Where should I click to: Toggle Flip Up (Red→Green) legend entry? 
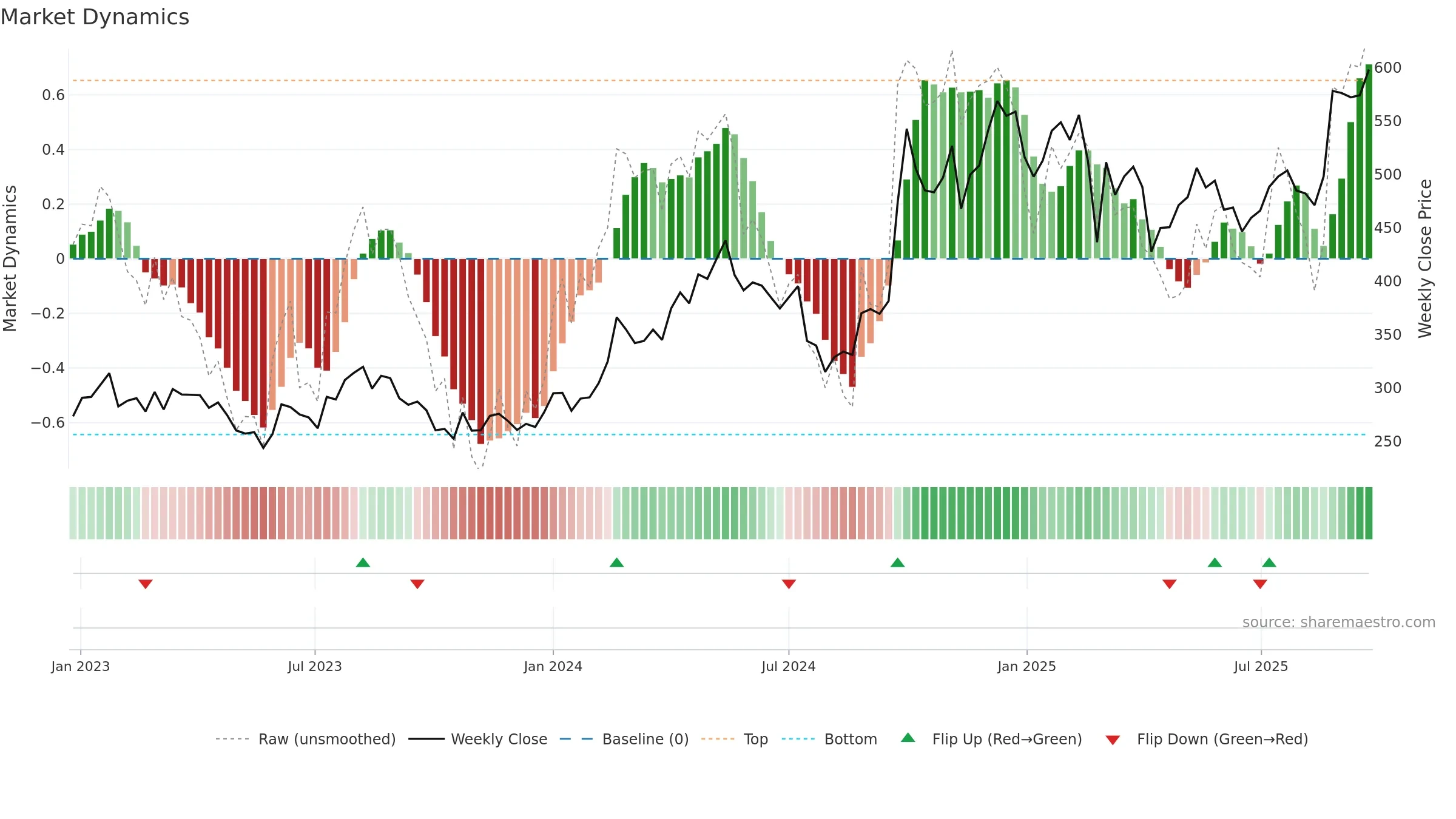991,739
